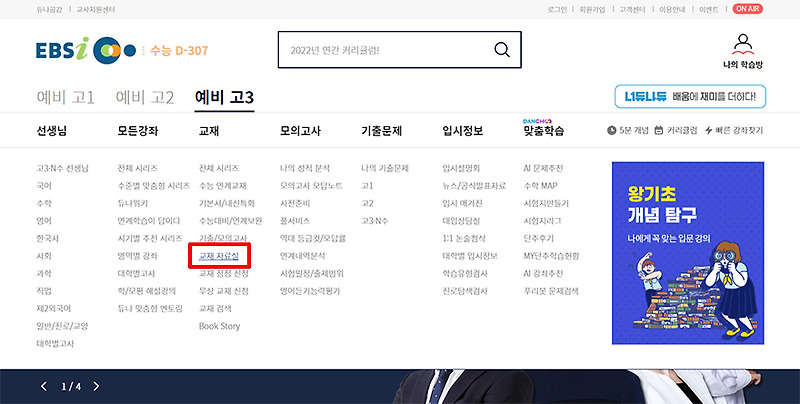The height and width of the screenshot is (404, 800).
Task: Open the 왕기초 개념 탐구 banner
Action: click(688, 253)
